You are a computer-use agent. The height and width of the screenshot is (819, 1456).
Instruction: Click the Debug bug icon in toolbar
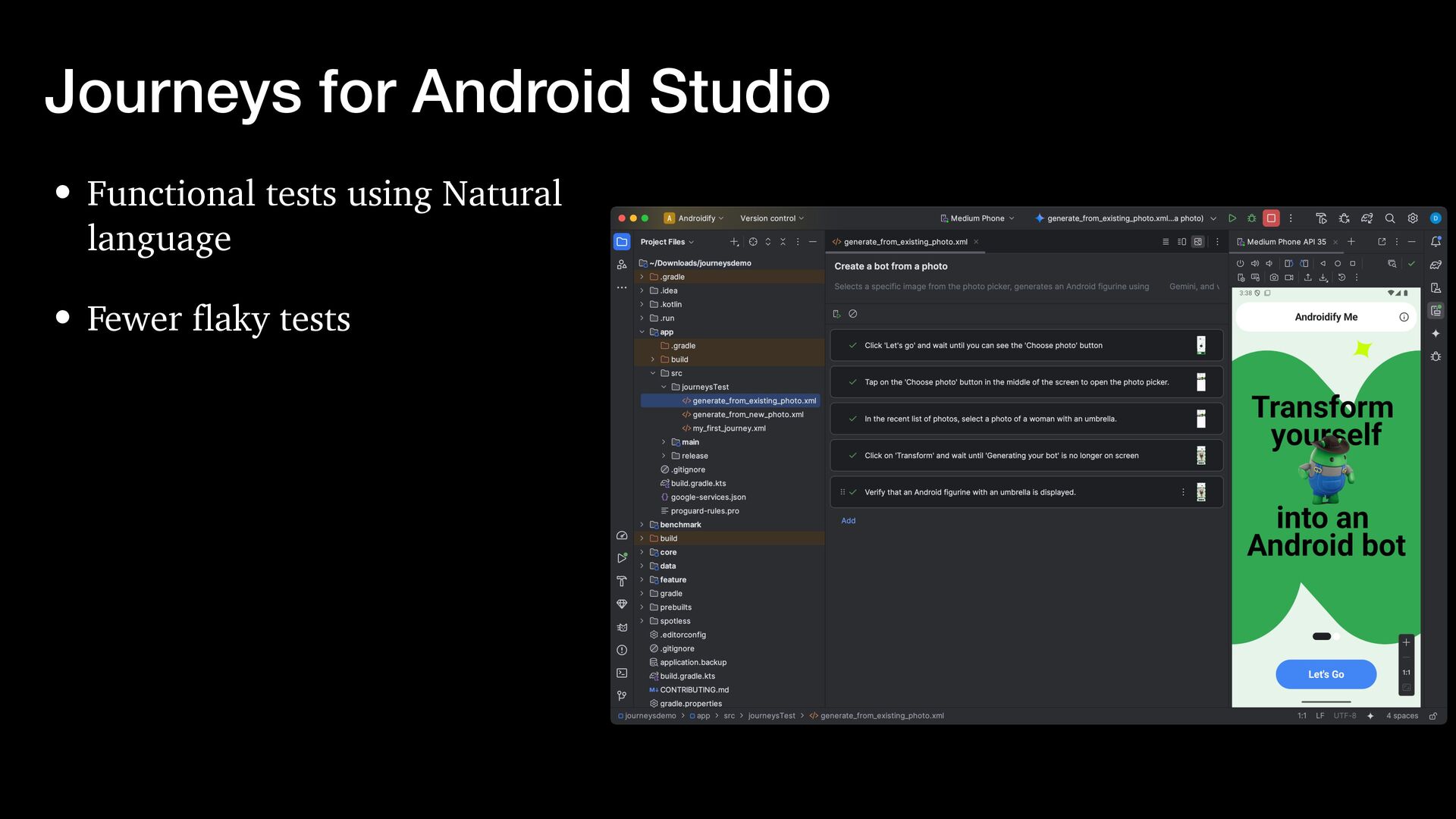[1252, 218]
